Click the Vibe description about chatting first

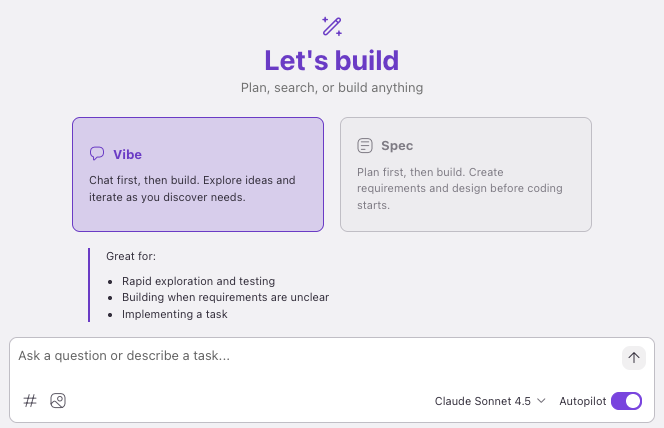(x=192, y=188)
